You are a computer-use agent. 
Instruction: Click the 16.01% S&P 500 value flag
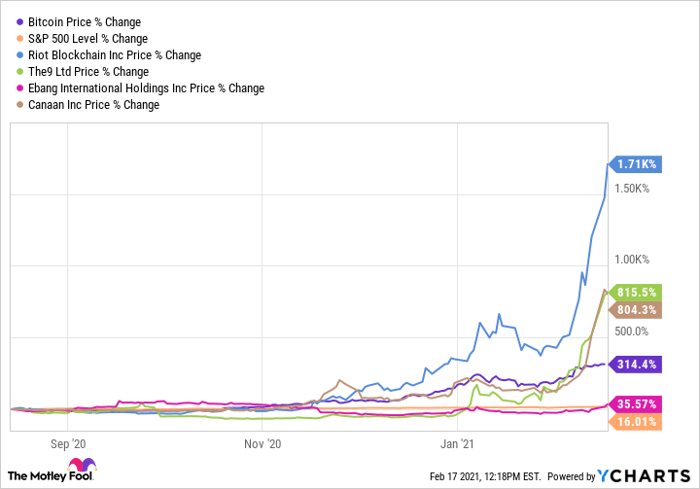[x=636, y=422]
